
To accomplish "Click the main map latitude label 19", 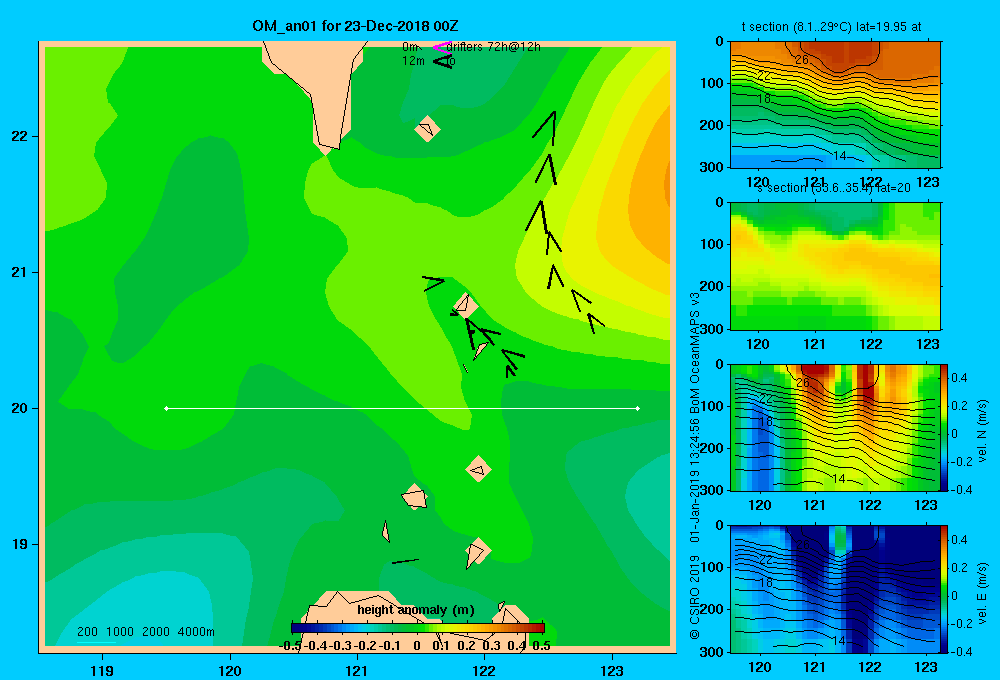I will pos(20,544).
